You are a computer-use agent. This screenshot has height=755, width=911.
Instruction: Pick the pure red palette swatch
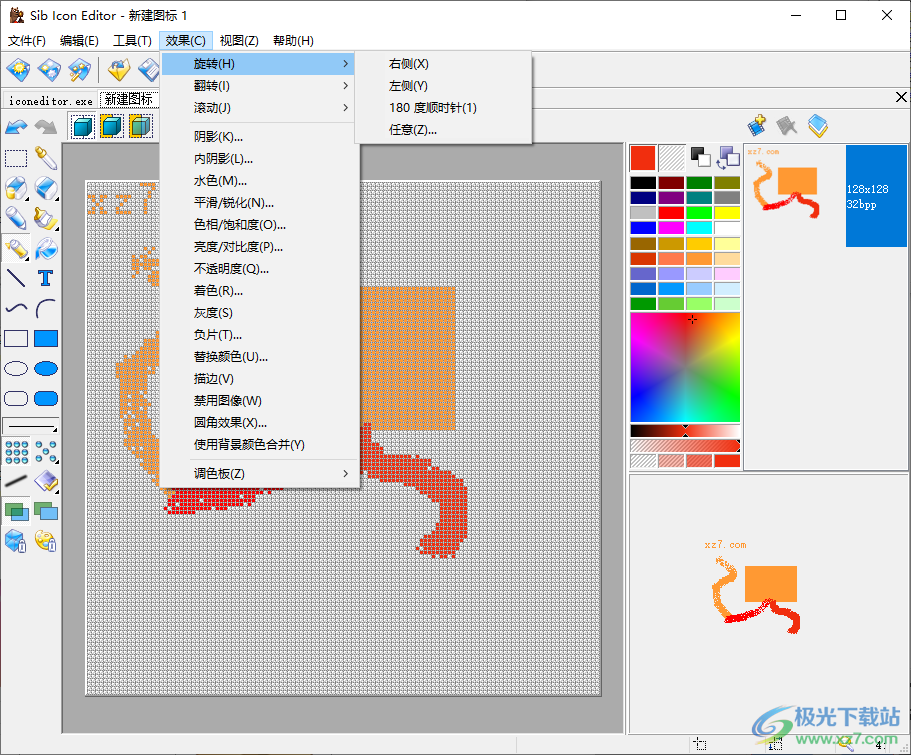pos(671,213)
